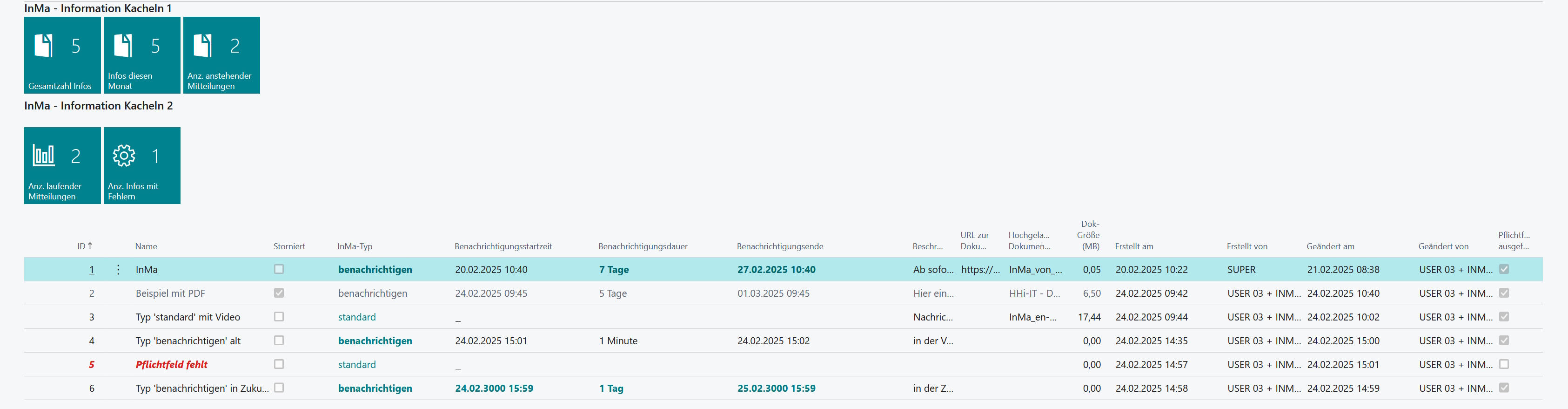Toggle Storniert checkbox for Typ 'standard' mit Video
Viewport: 1568px width, 409px height.
(x=279, y=316)
